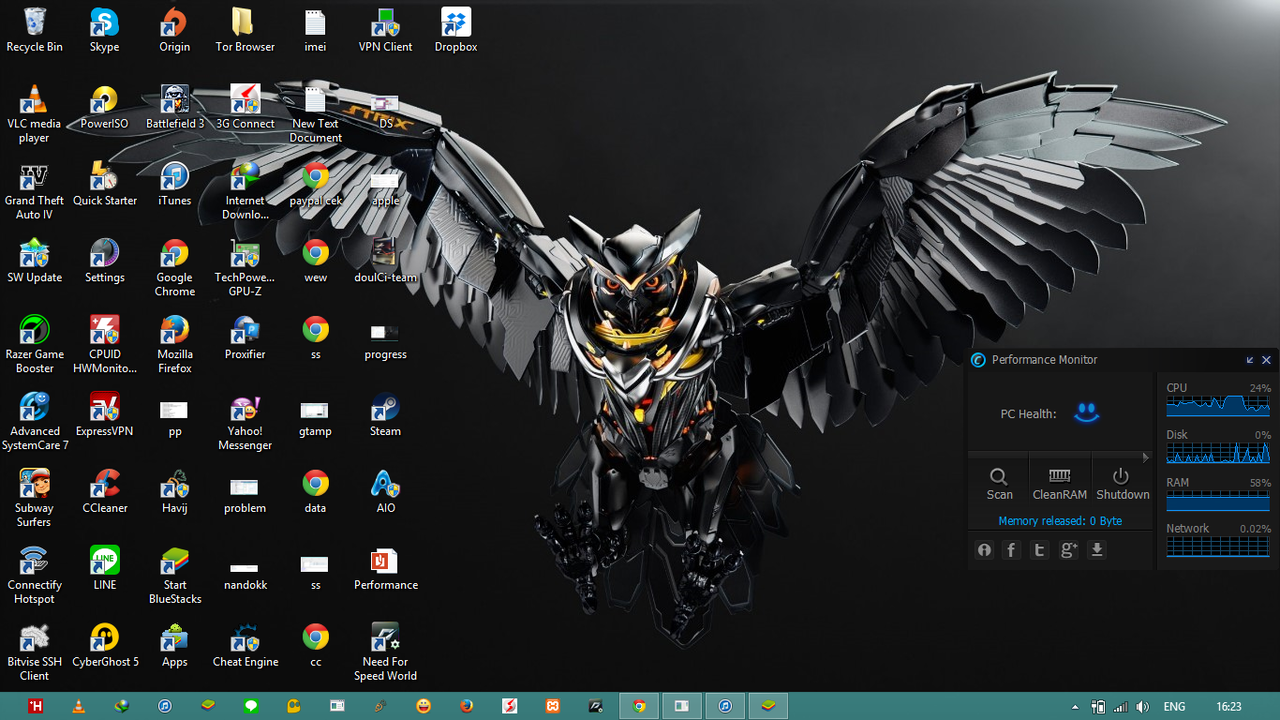Click the CPU usage graph
This screenshot has height=720, width=1280.
pyautogui.click(x=1218, y=405)
